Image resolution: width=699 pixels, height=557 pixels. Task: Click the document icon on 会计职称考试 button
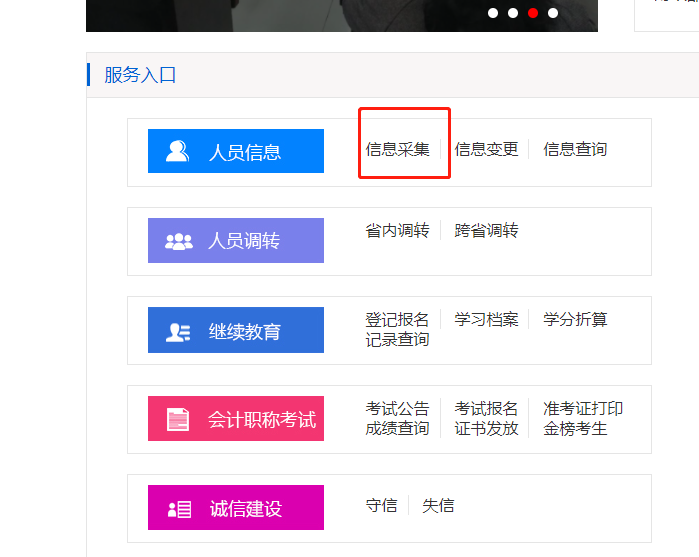coord(178,419)
